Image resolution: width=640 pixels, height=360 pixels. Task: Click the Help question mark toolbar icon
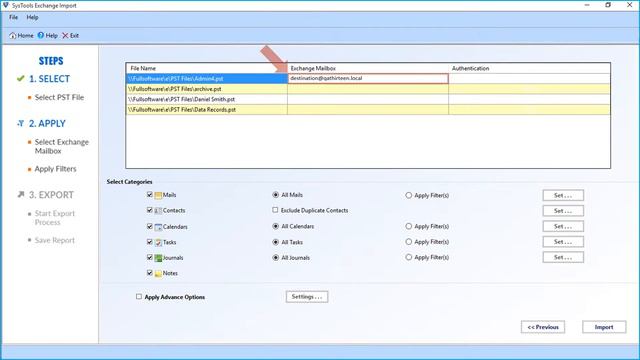(41, 36)
